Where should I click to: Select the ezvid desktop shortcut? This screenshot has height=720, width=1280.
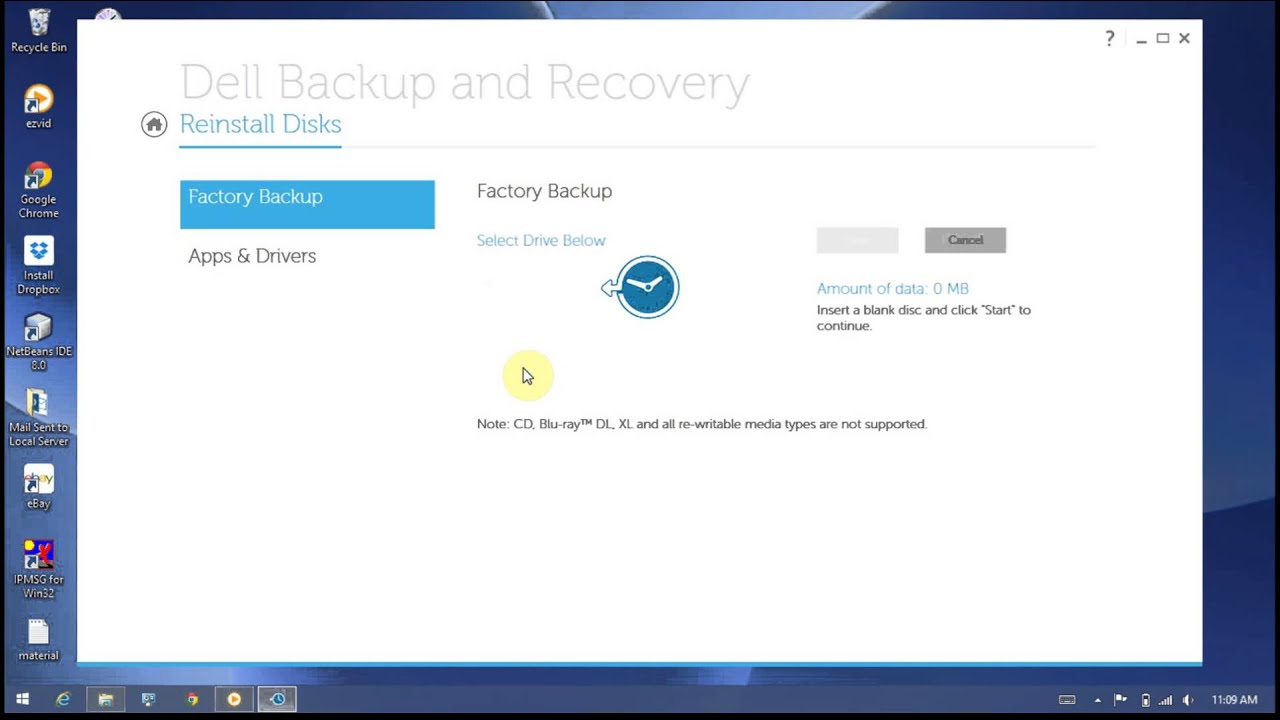[38, 107]
